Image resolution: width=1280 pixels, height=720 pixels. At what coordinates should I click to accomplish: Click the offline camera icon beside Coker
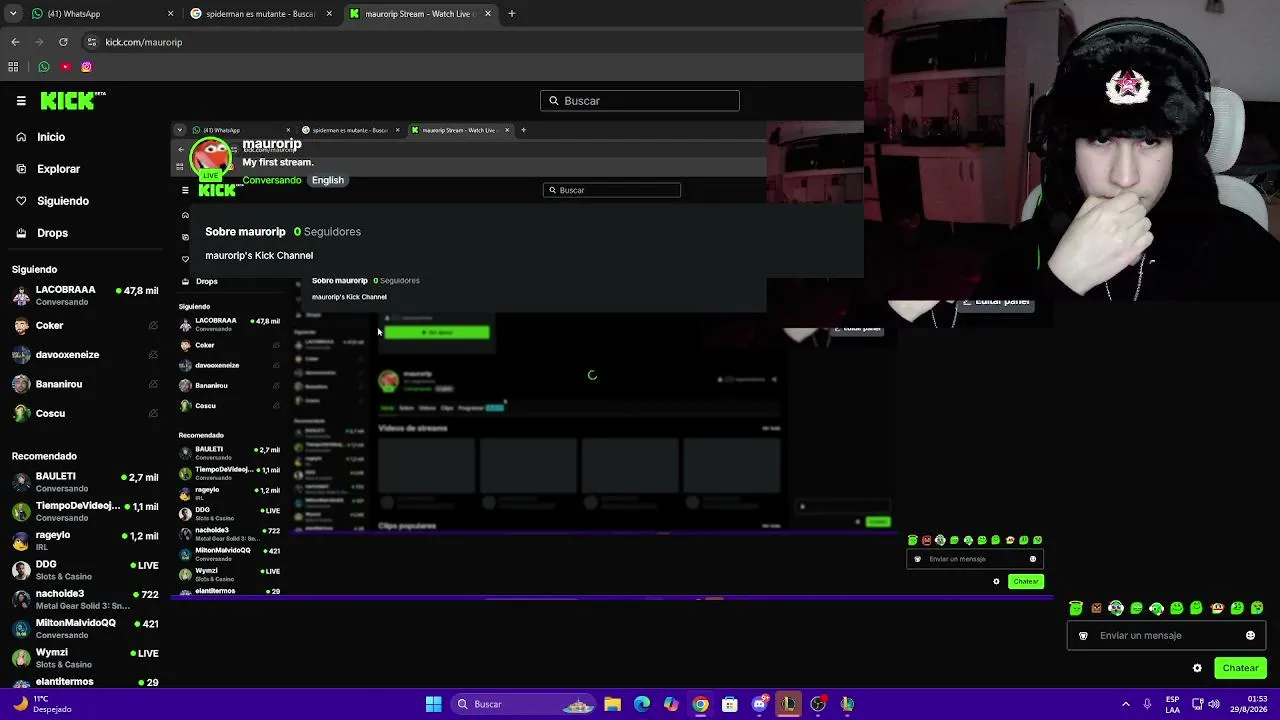[x=153, y=326]
